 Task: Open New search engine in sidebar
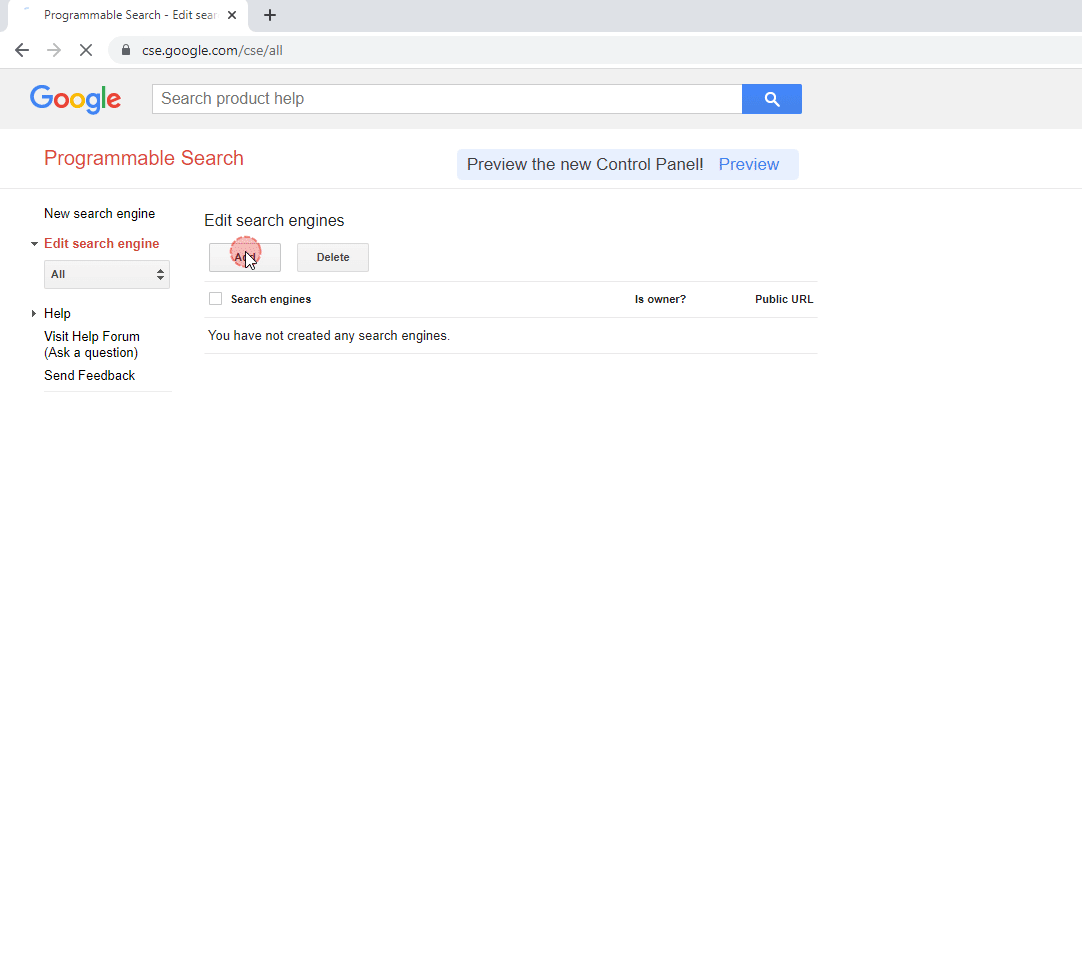click(99, 213)
